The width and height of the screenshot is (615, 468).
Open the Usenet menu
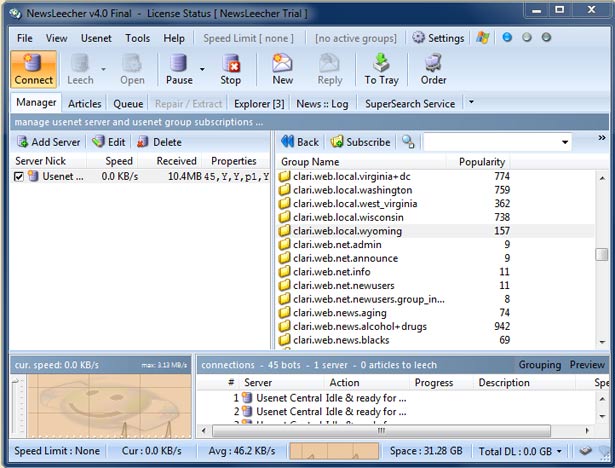96,38
